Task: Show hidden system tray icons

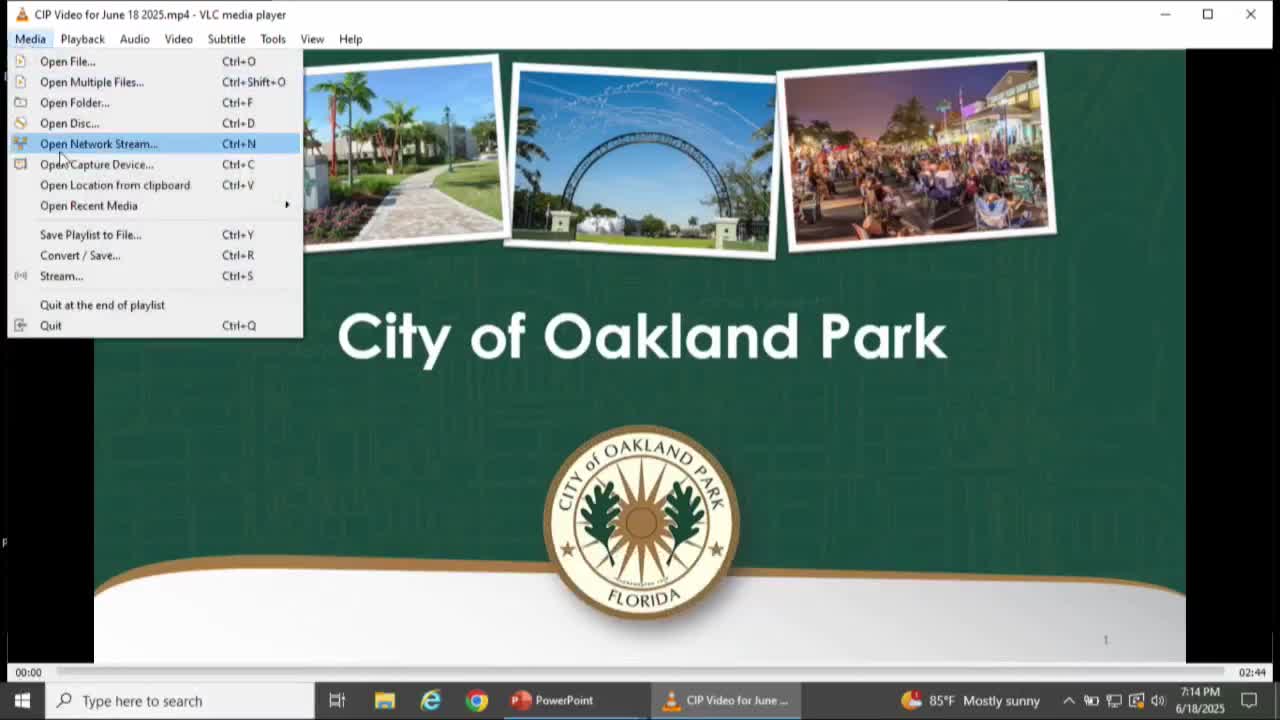Action: point(1068,701)
